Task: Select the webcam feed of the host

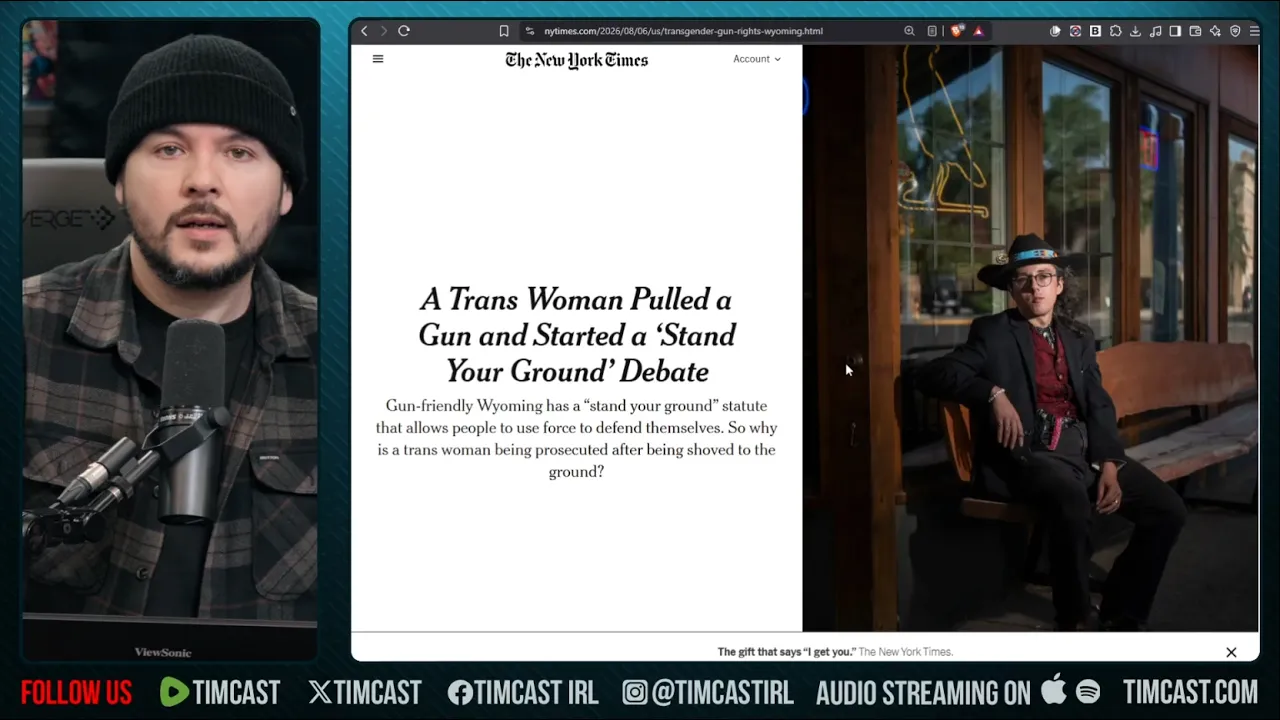Action: (170, 340)
